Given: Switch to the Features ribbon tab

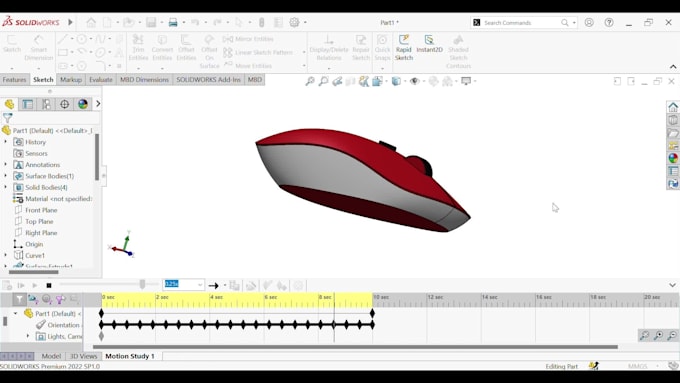Looking at the screenshot, I should pos(14,80).
